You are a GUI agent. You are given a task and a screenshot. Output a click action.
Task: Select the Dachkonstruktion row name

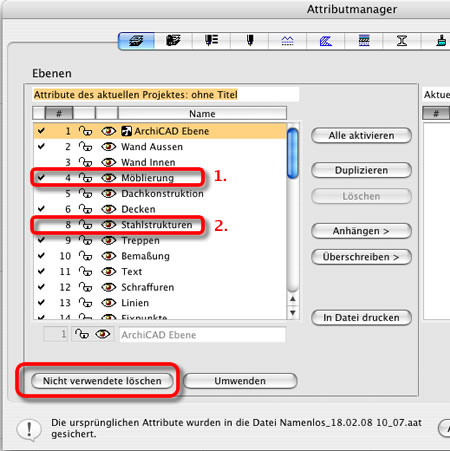click(x=162, y=193)
